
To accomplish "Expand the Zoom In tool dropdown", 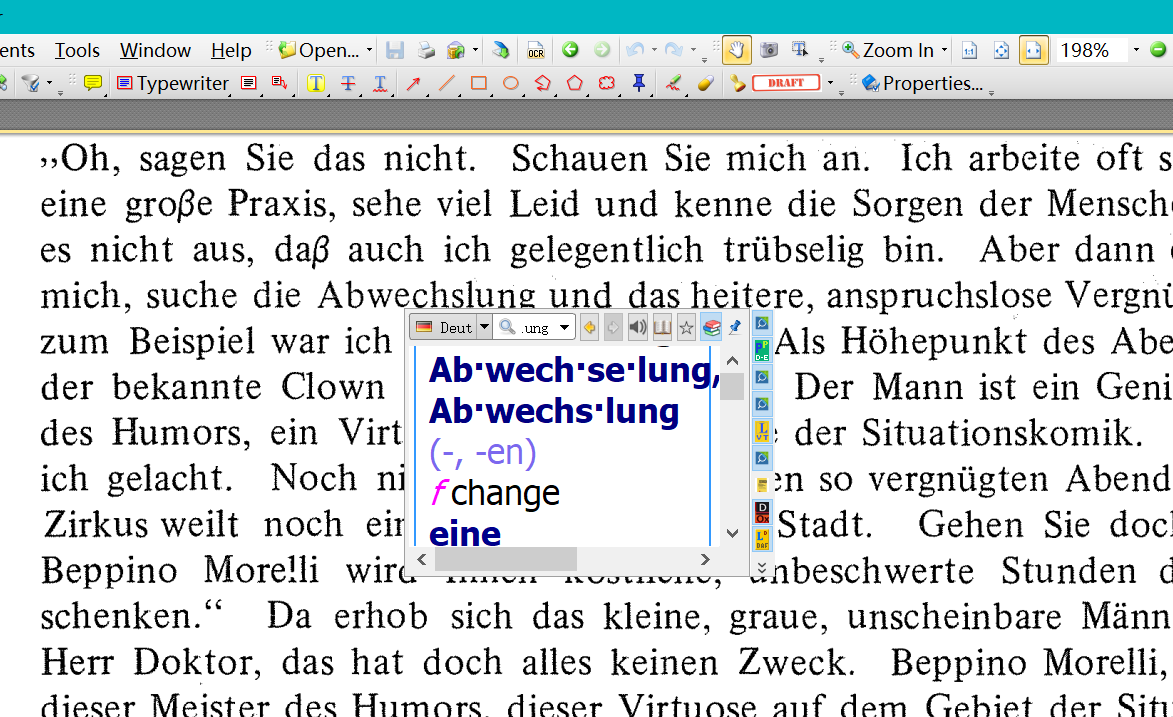I will pos(944,50).
